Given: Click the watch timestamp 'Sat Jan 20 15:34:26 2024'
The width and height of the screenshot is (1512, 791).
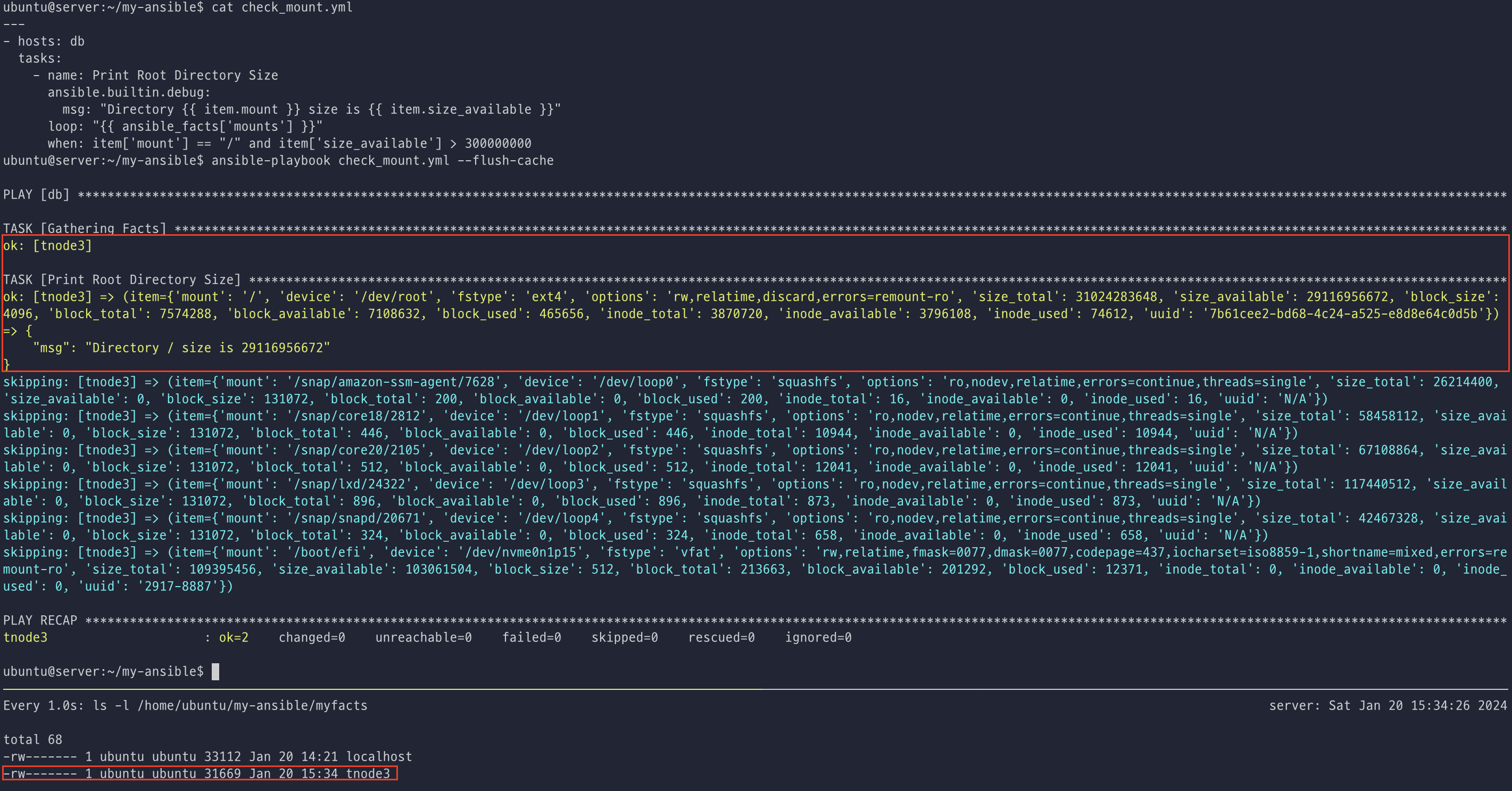Looking at the screenshot, I should coord(1417,705).
